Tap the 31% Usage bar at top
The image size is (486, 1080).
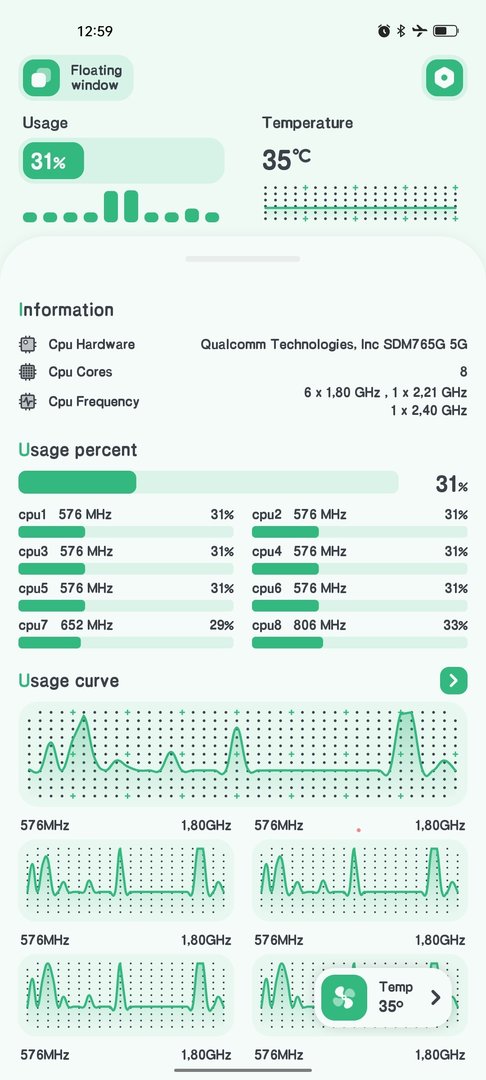pyautogui.click(x=121, y=160)
